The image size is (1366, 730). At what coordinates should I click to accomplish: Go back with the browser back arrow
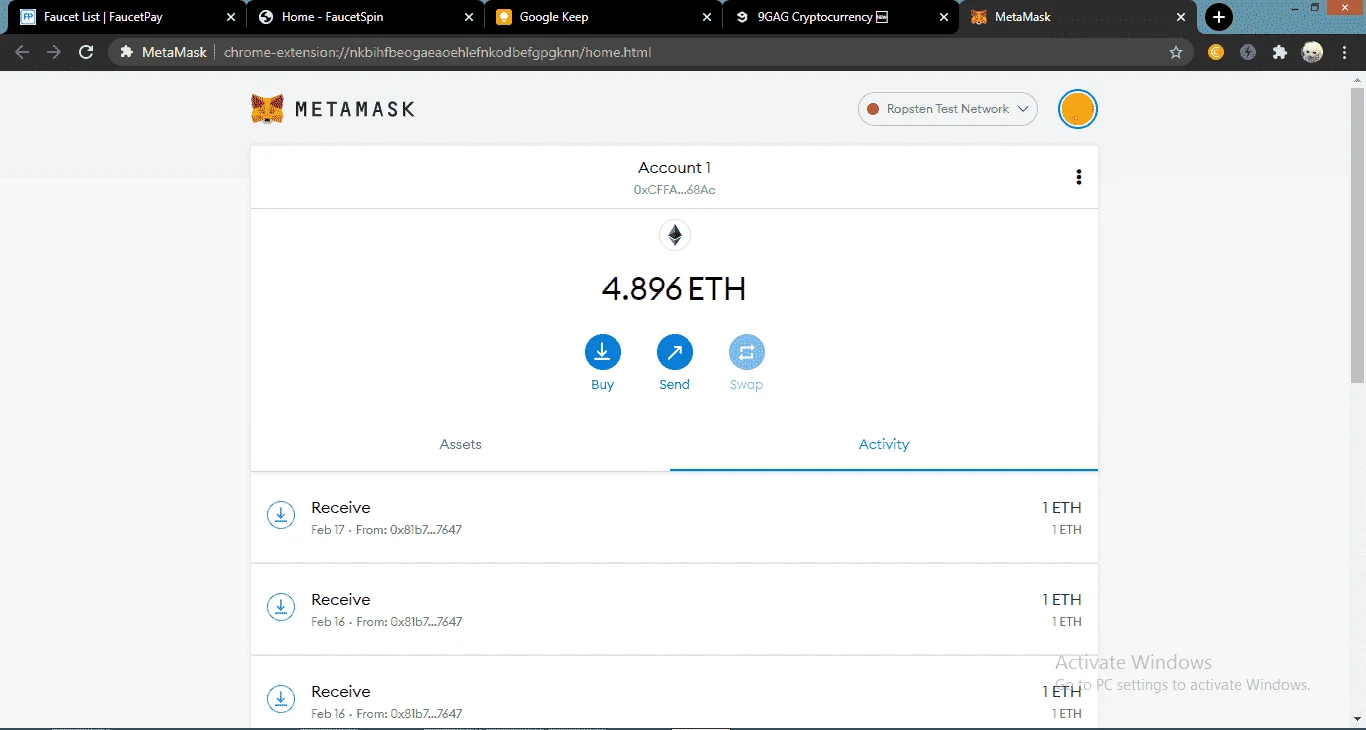point(22,52)
